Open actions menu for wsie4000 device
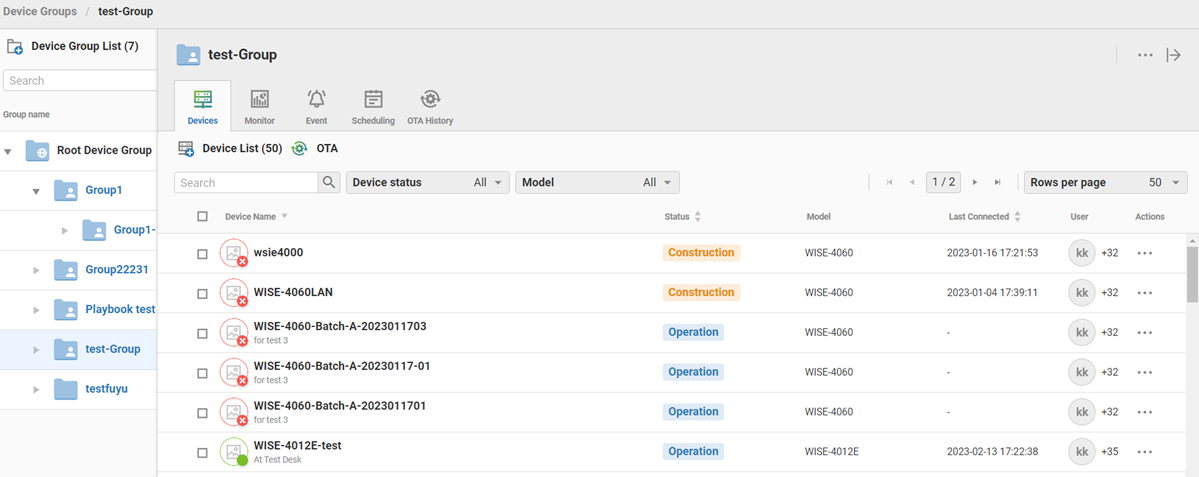The height and width of the screenshot is (477, 1199). coord(1145,254)
